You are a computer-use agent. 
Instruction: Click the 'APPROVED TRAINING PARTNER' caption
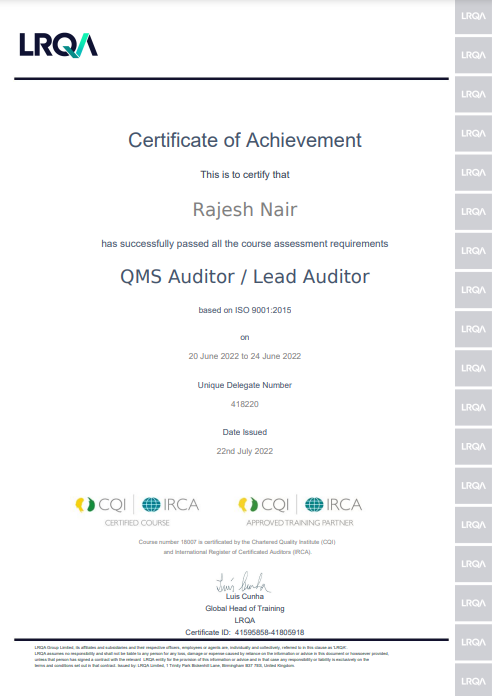tap(300, 523)
